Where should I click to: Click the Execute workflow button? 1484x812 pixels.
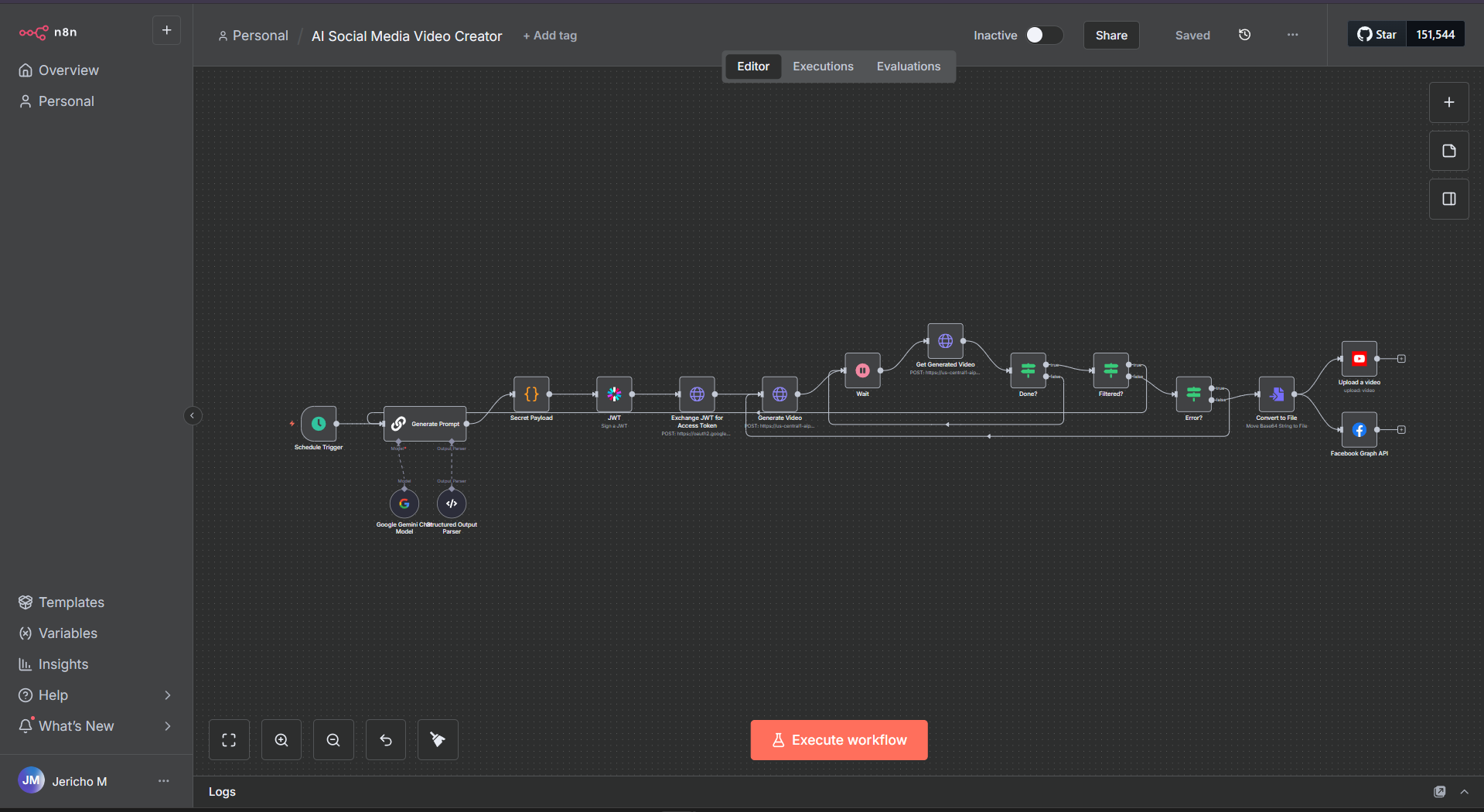click(838, 740)
